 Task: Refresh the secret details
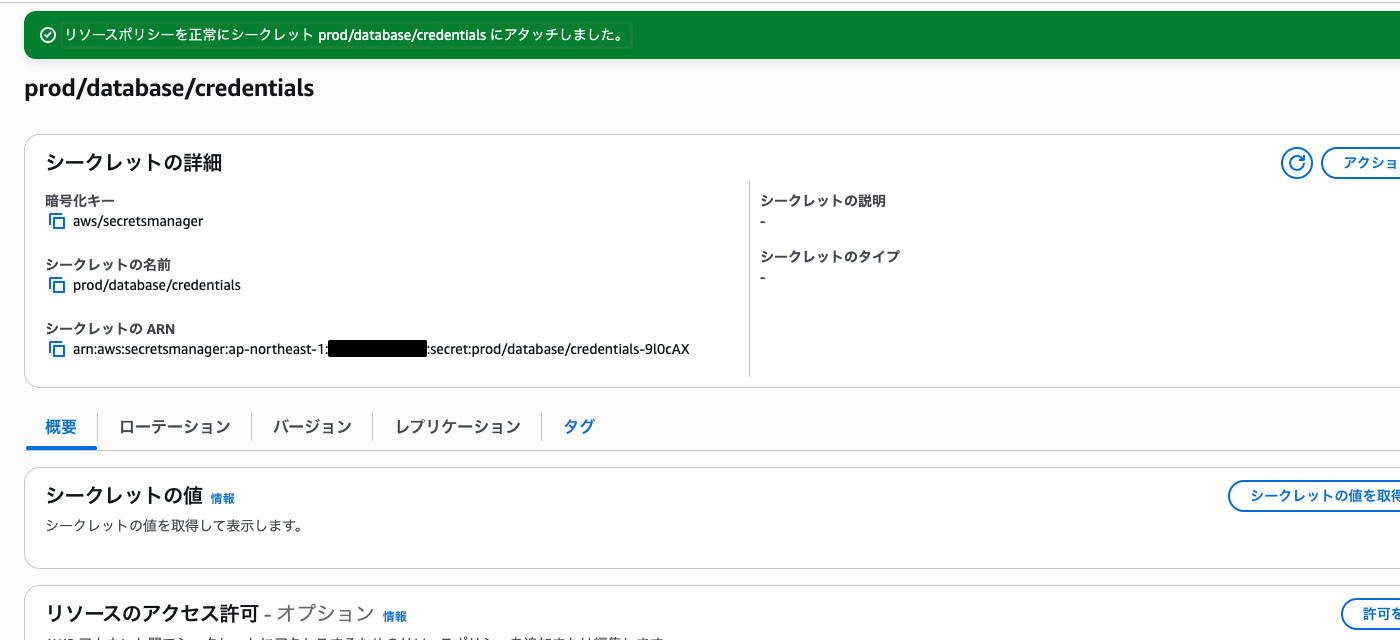pos(1296,163)
